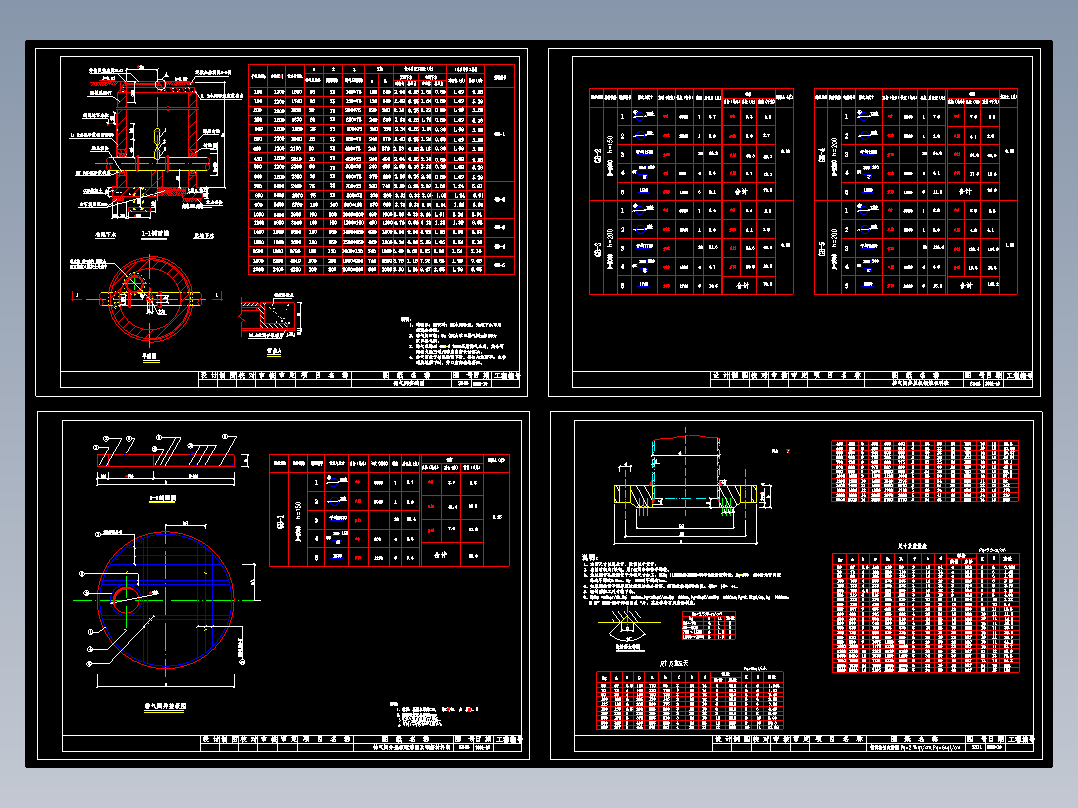Viewport: 1078px width, 808px height.
Task: Select the title block of top-right sheet
Action: coord(802,380)
